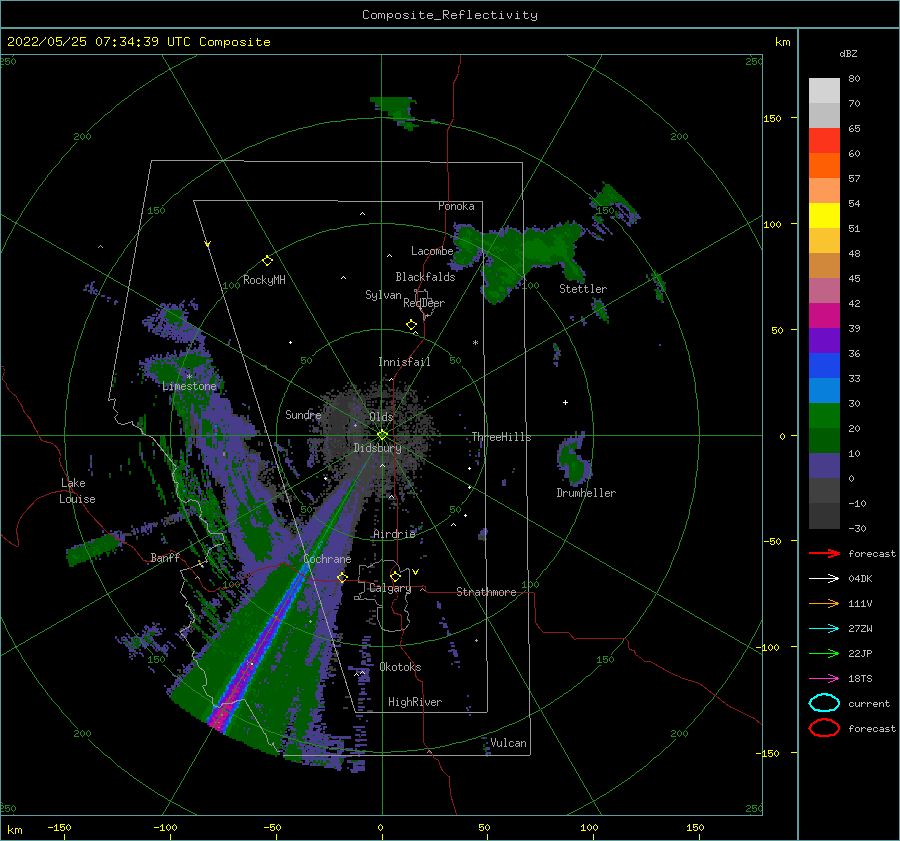Click the Lacombe label
900x841 pixels.
click(x=432, y=251)
